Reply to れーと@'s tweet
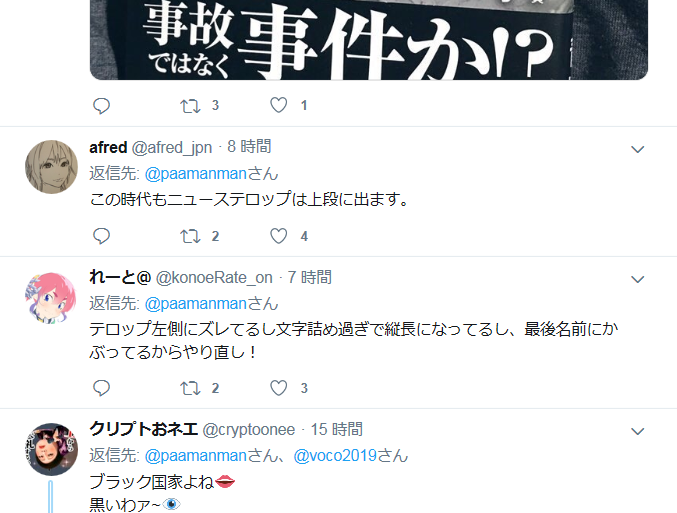The height and width of the screenshot is (513, 677). point(101,388)
